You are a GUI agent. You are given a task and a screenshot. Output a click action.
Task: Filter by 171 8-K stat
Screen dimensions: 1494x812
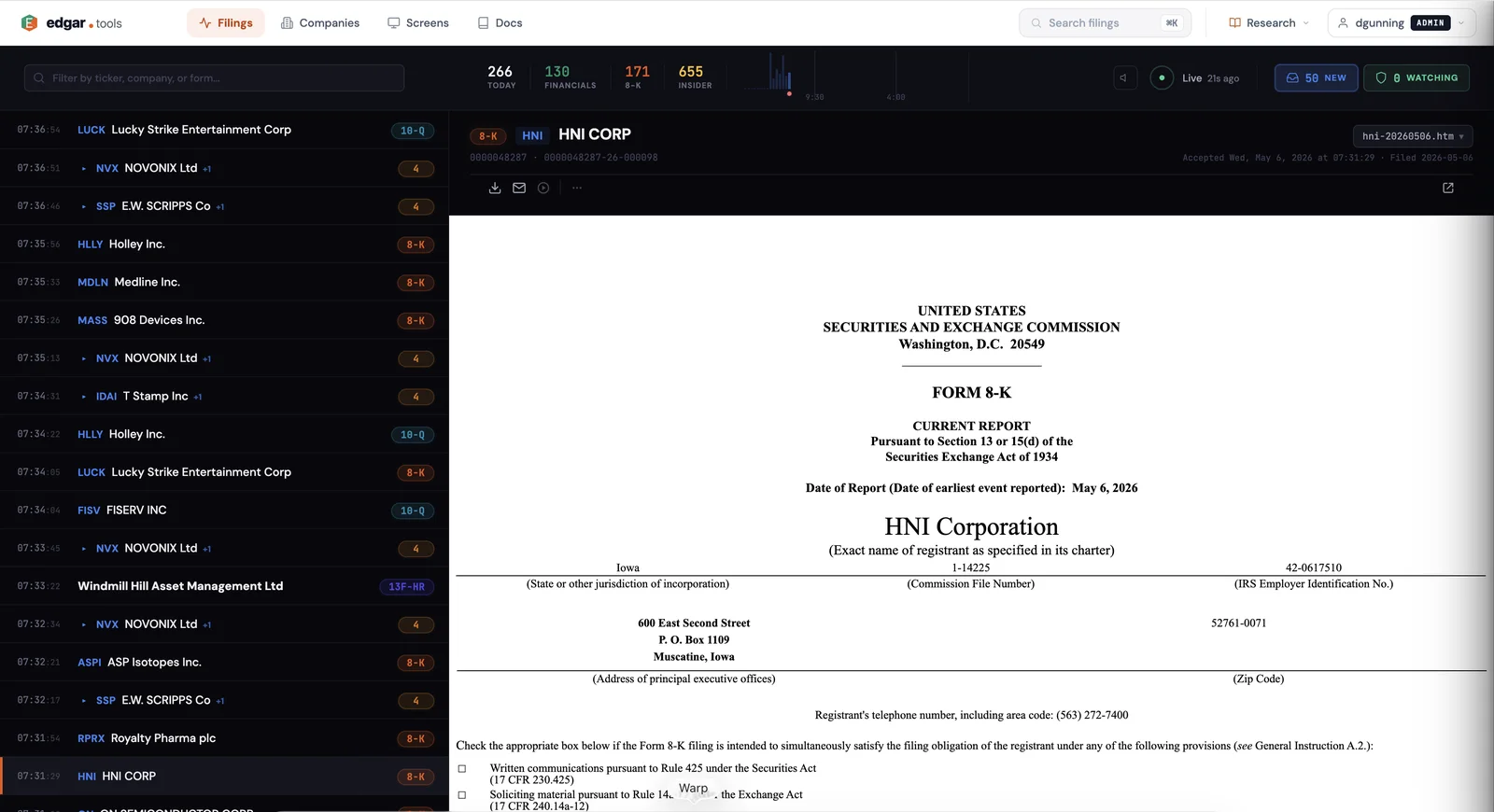pos(637,77)
